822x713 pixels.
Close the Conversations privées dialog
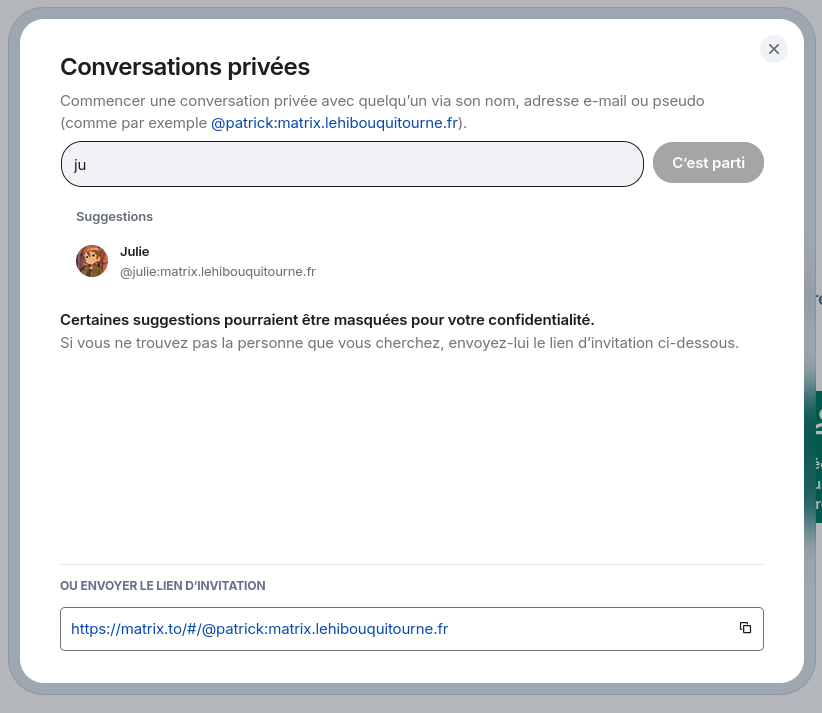click(774, 49)
